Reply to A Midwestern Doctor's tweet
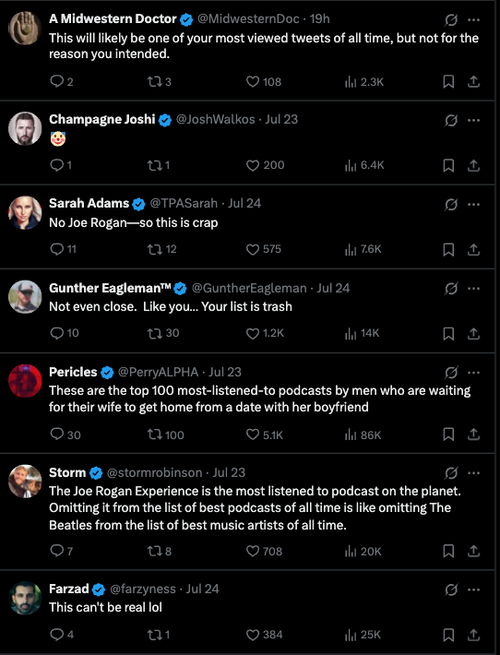Viewport: 500px width, 655px height. [61, 81]
